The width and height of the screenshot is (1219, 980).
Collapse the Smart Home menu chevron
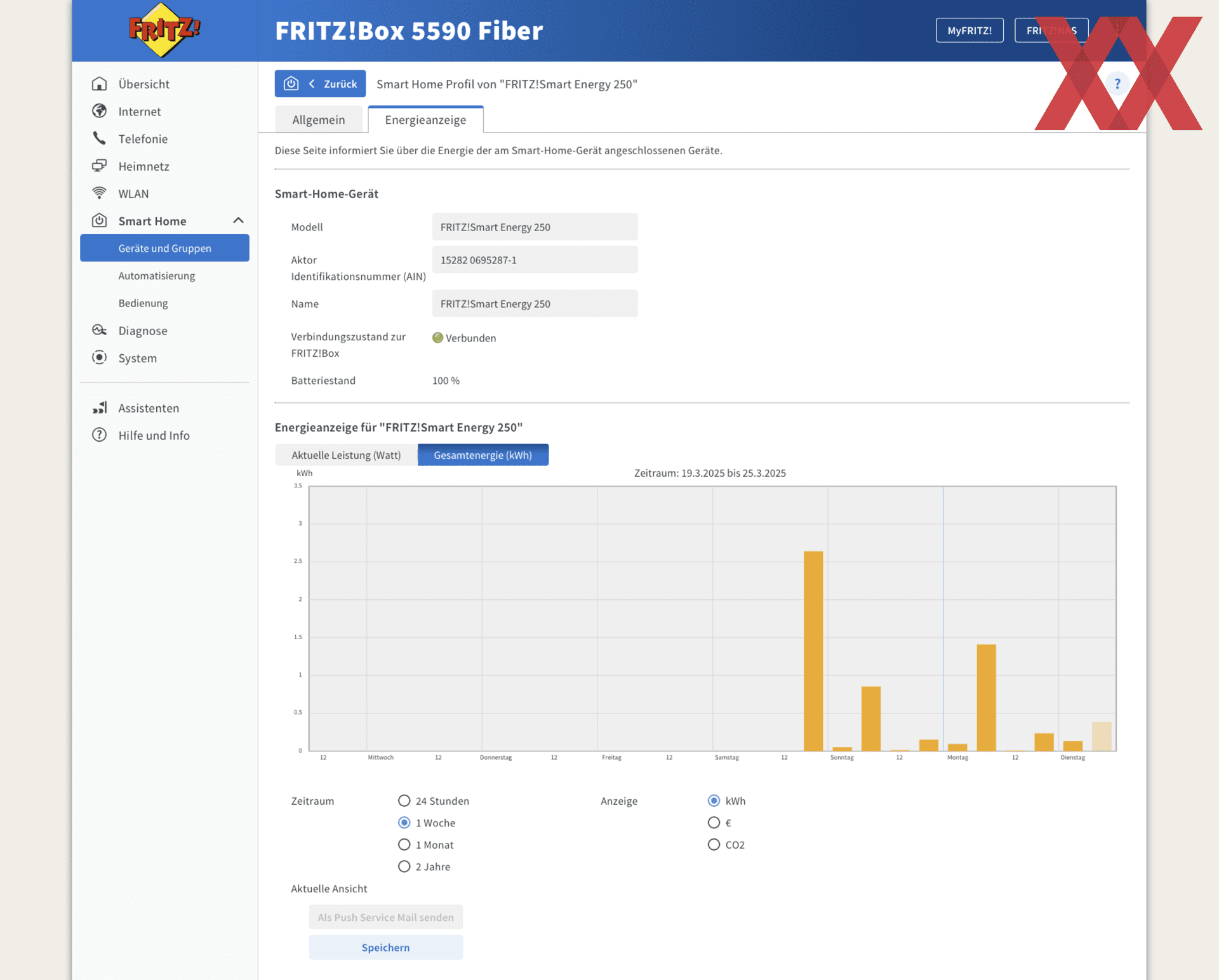[x=238, y=220]
